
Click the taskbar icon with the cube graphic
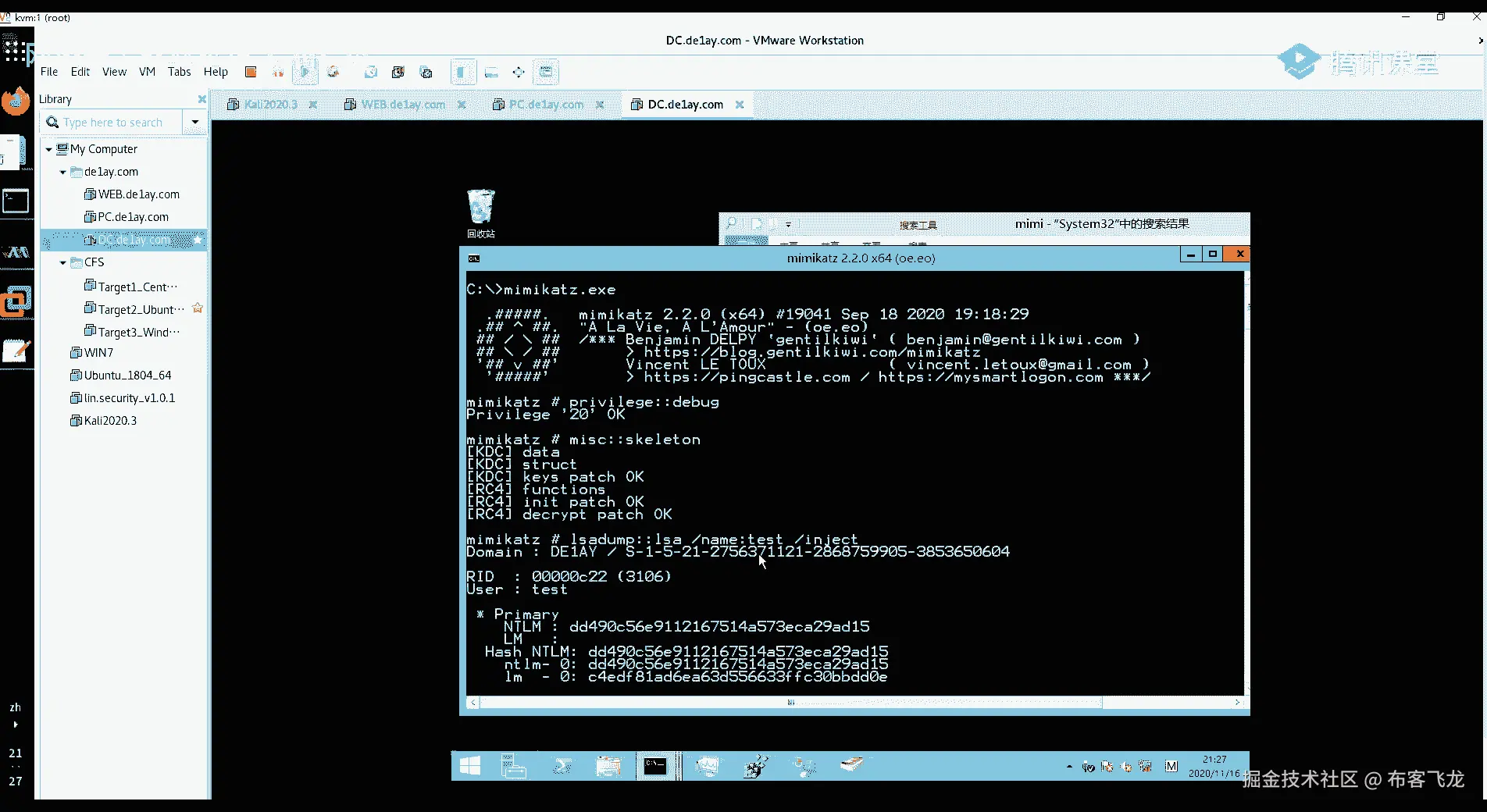(756, 767)
